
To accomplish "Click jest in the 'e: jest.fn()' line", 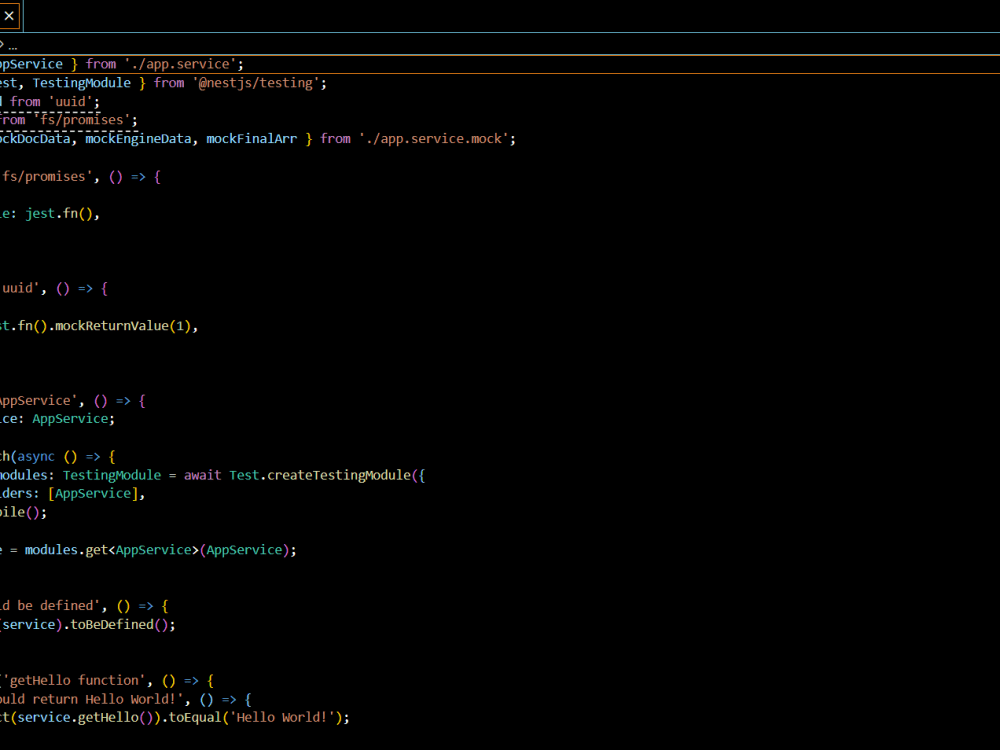I will (x=40, y=214).
